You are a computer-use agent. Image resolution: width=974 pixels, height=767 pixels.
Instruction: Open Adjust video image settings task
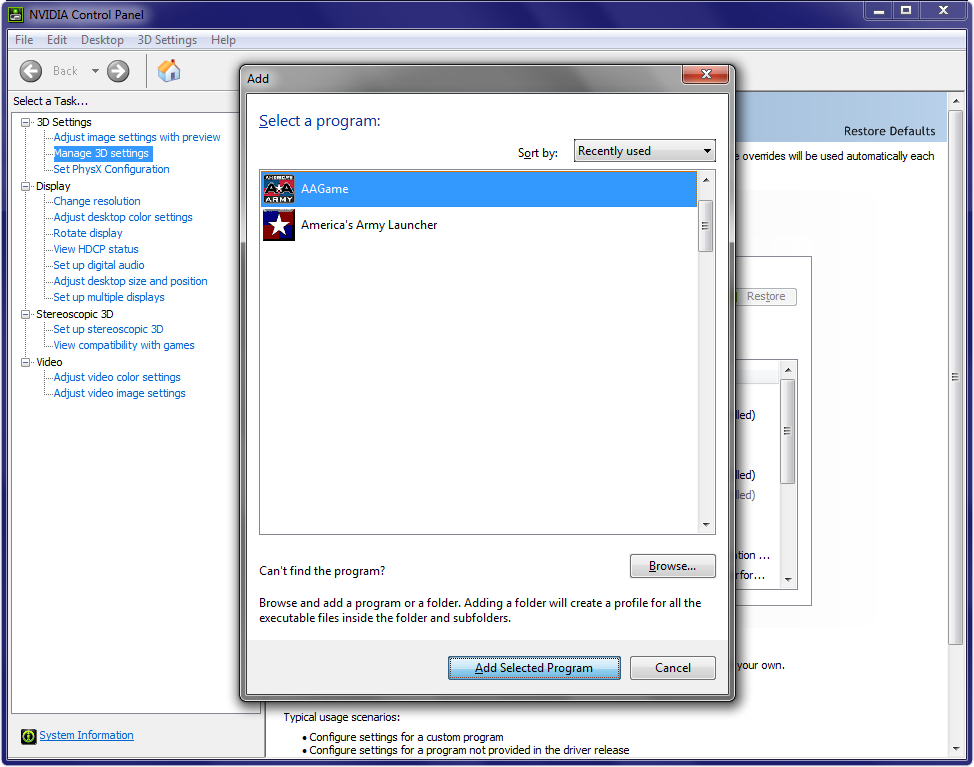[x=119, y=394]
